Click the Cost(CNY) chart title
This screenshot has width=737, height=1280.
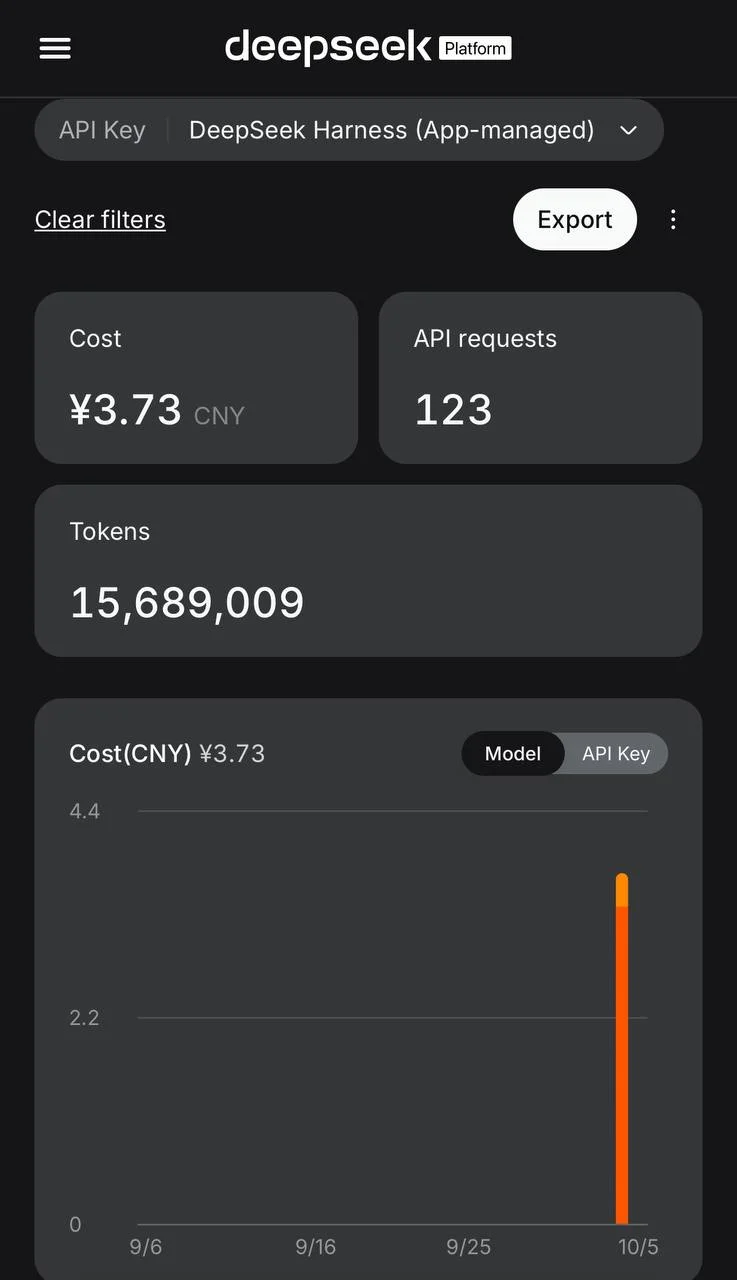(x=130, y=754)
